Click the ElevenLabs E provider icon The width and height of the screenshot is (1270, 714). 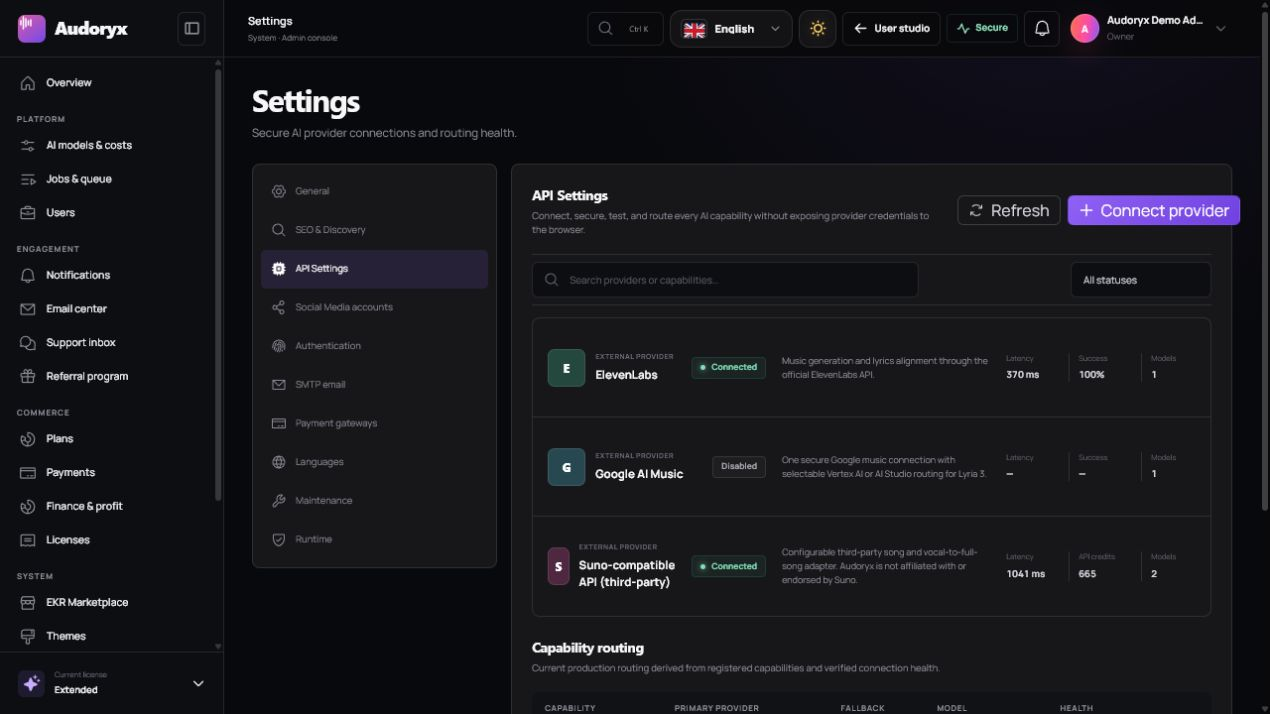pos(566,368)
